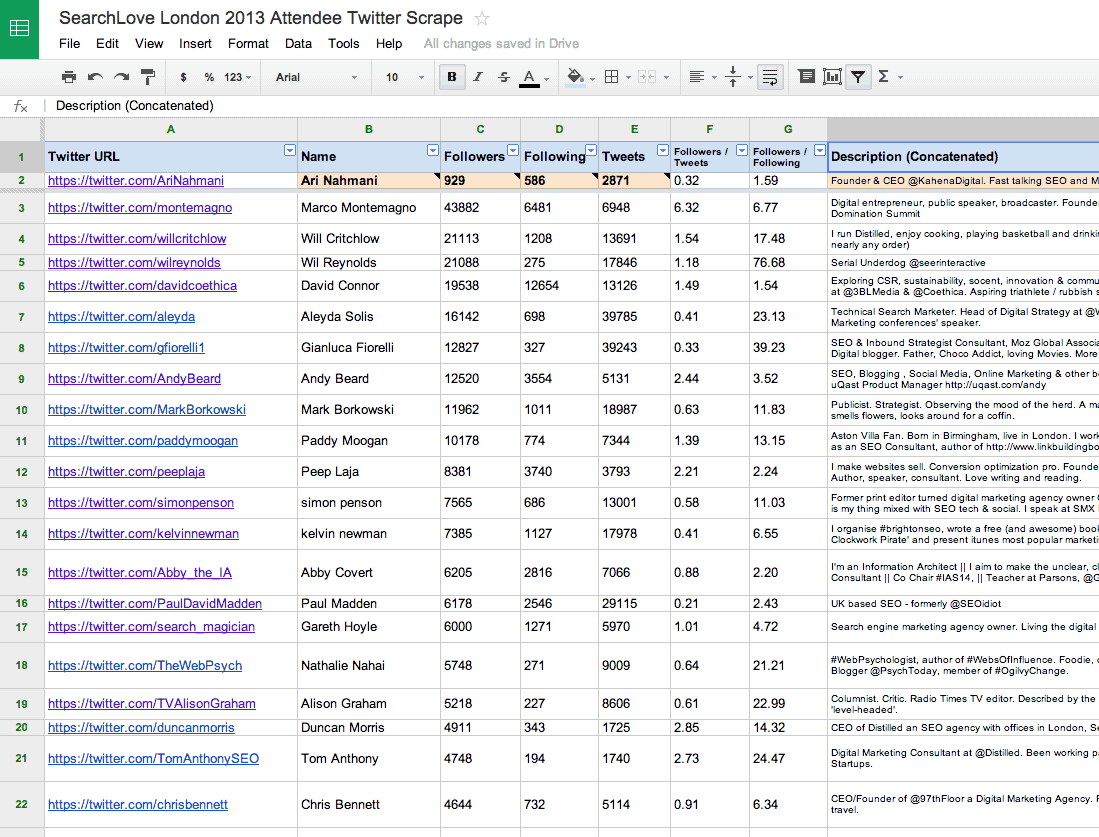Image resolution: width=1099 pixels, height=837 pixels.
Task: Open the Help menu
Action: click(x=389, y=43)
